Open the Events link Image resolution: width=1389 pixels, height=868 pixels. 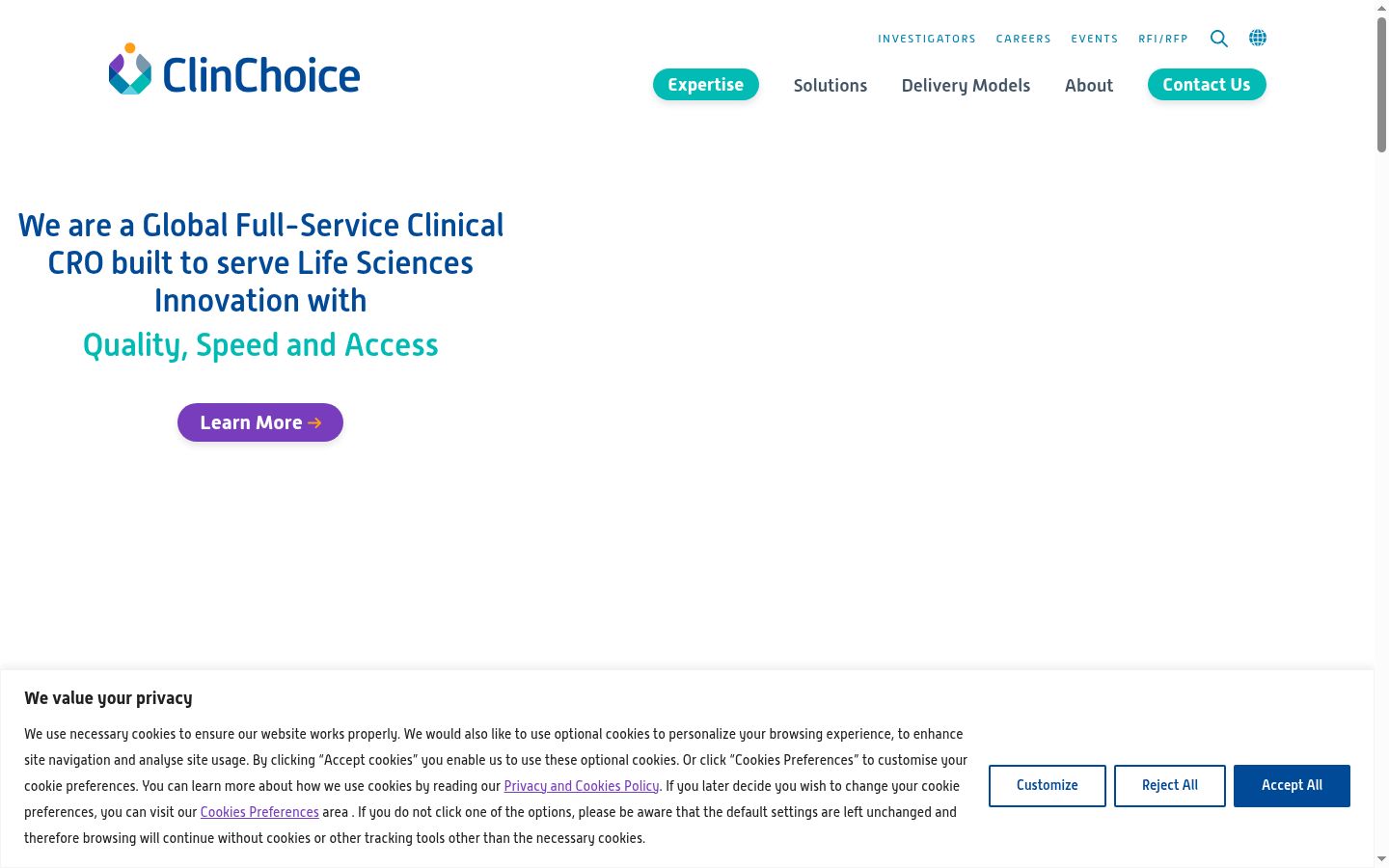1095,39
